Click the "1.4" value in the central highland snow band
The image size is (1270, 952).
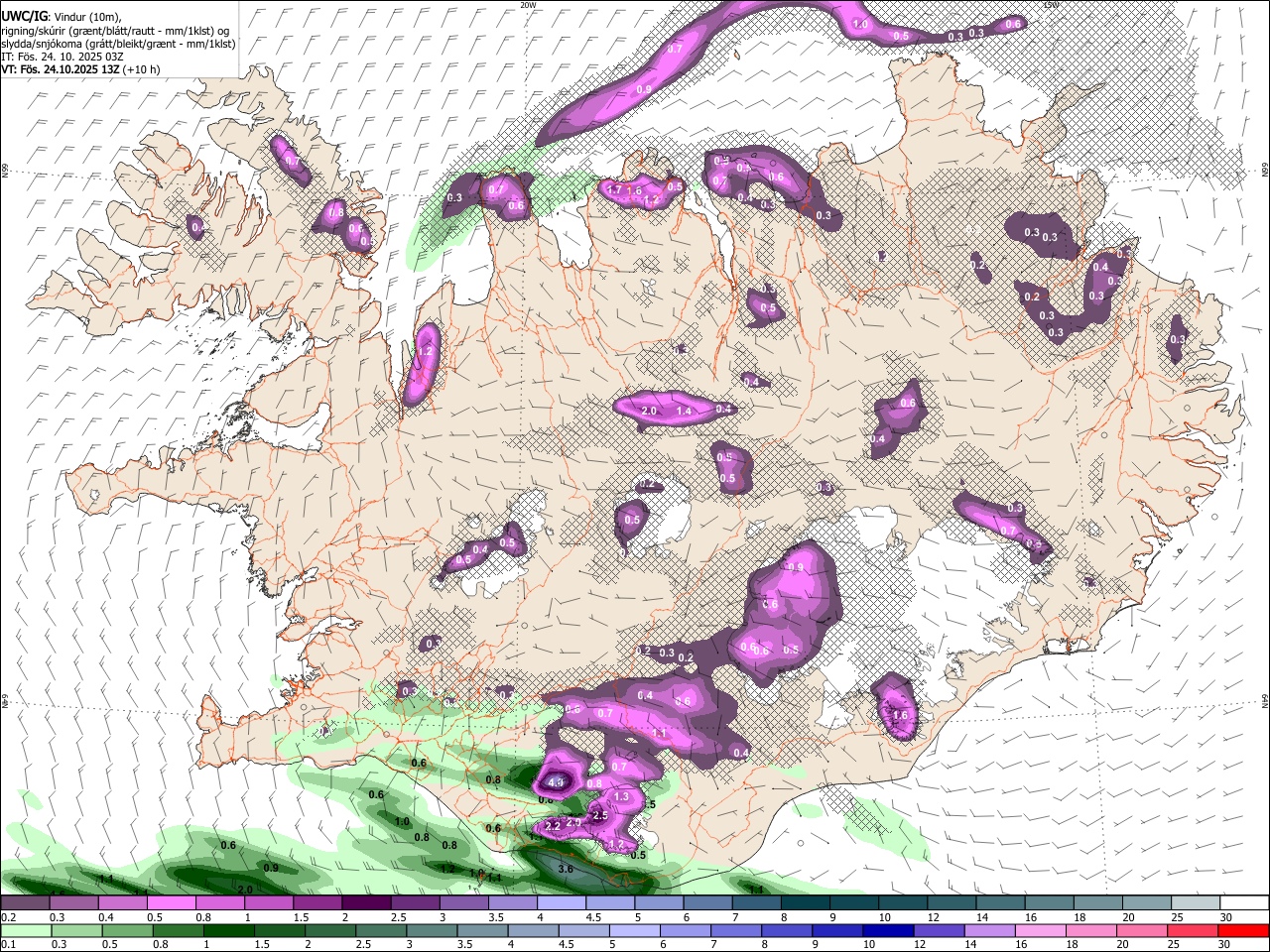684,411
